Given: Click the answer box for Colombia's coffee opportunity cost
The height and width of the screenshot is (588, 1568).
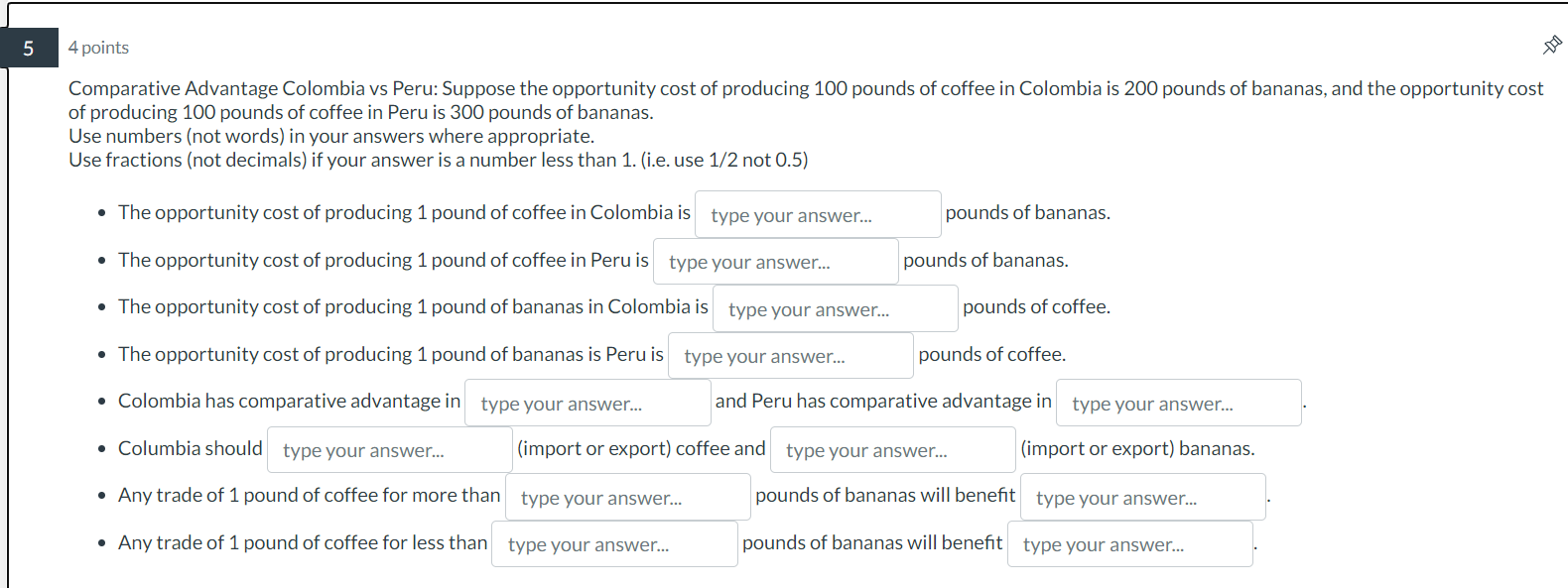Looking at the screenshot, I should (817, 214).
